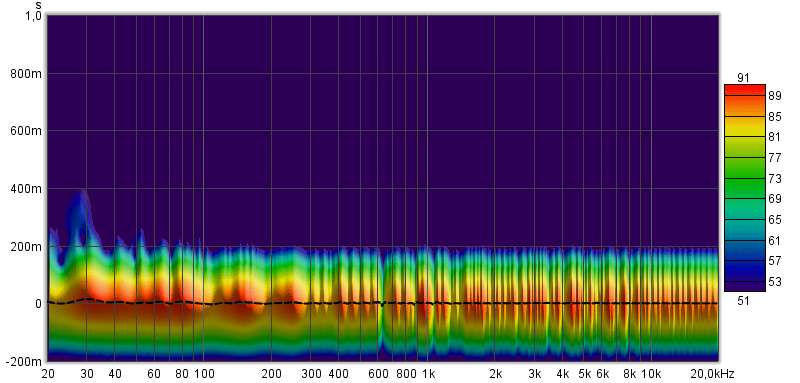Select the "300" frequency axis label
Screen dimensions: 800x383
(x=312, y=373)
